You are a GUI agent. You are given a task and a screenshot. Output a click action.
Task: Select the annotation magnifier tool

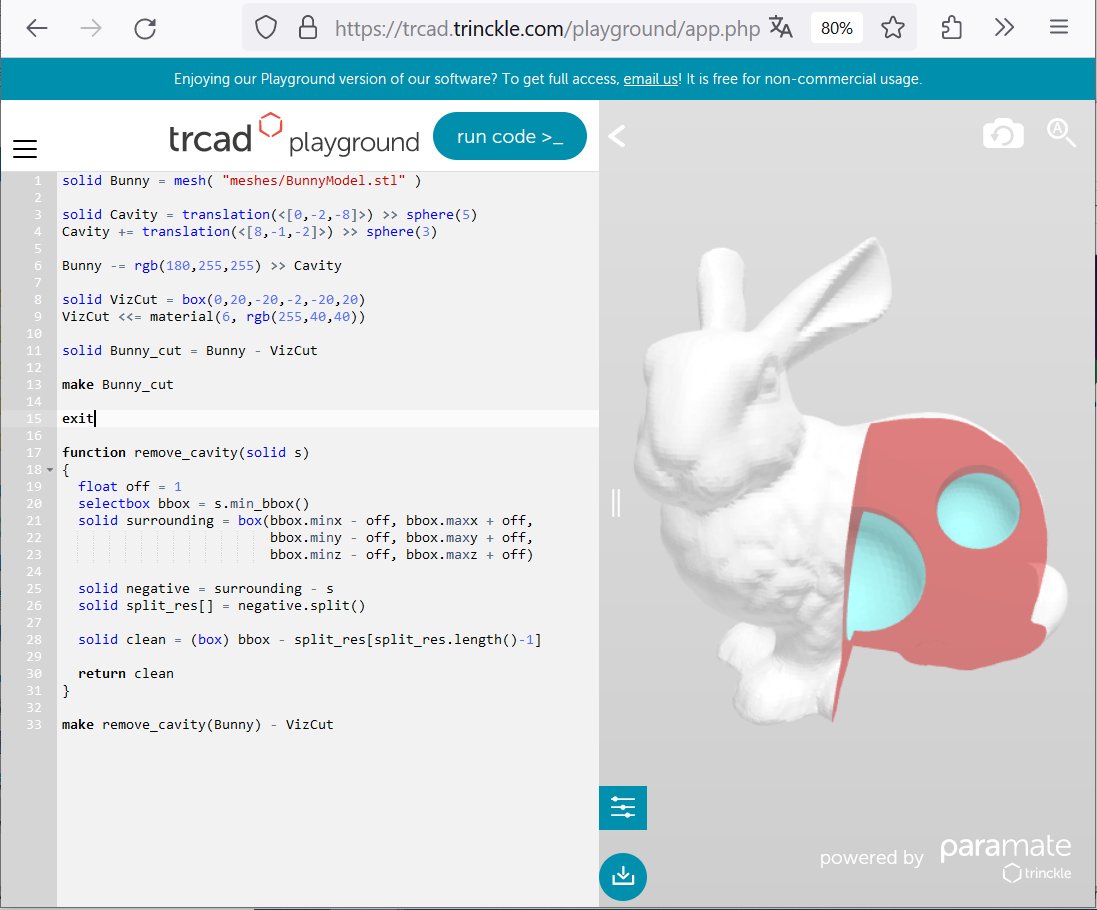pyautogui.click(x=1062, y=132)
